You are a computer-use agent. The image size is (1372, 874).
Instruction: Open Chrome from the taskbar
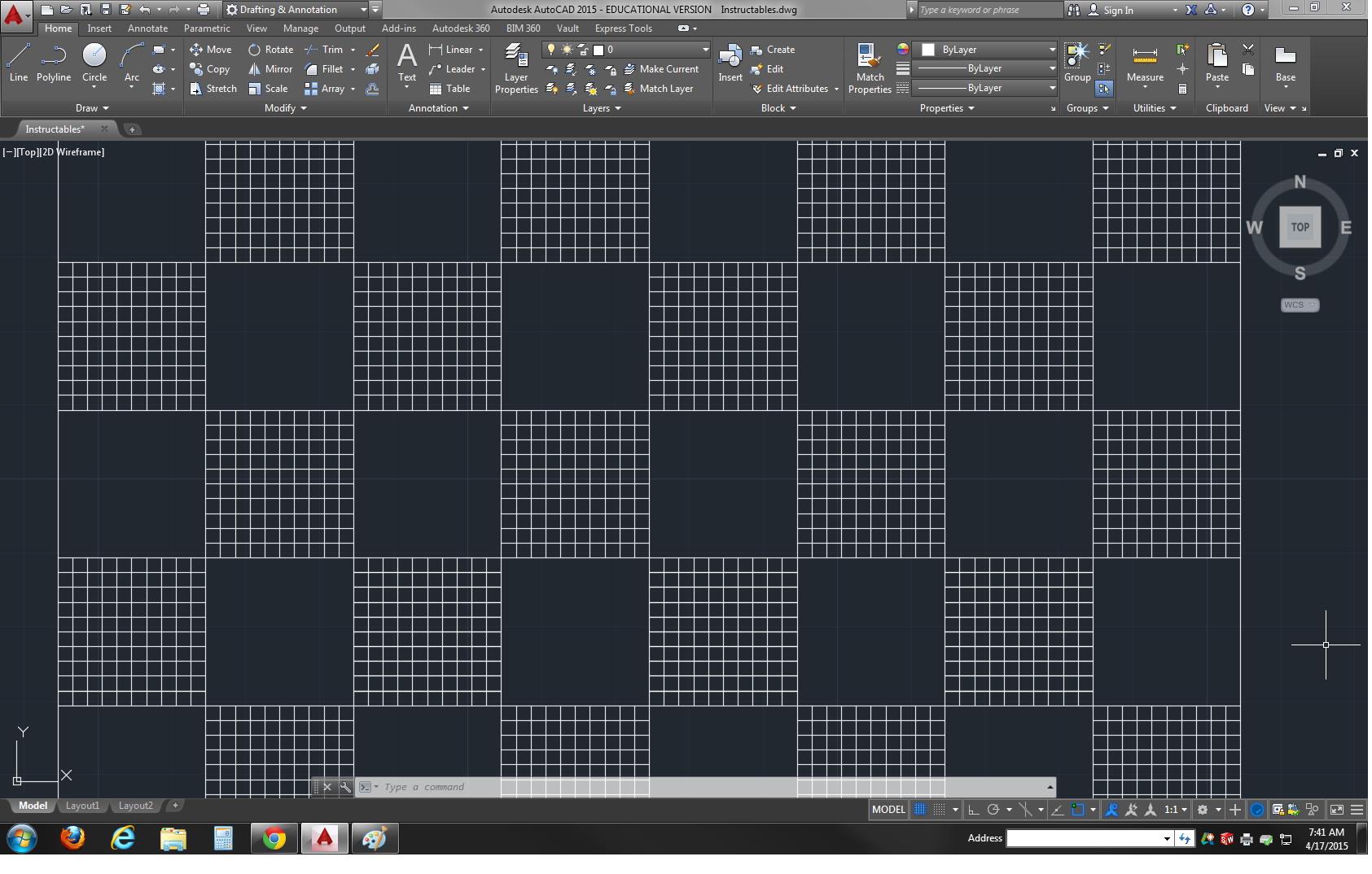tap(274, 838)
